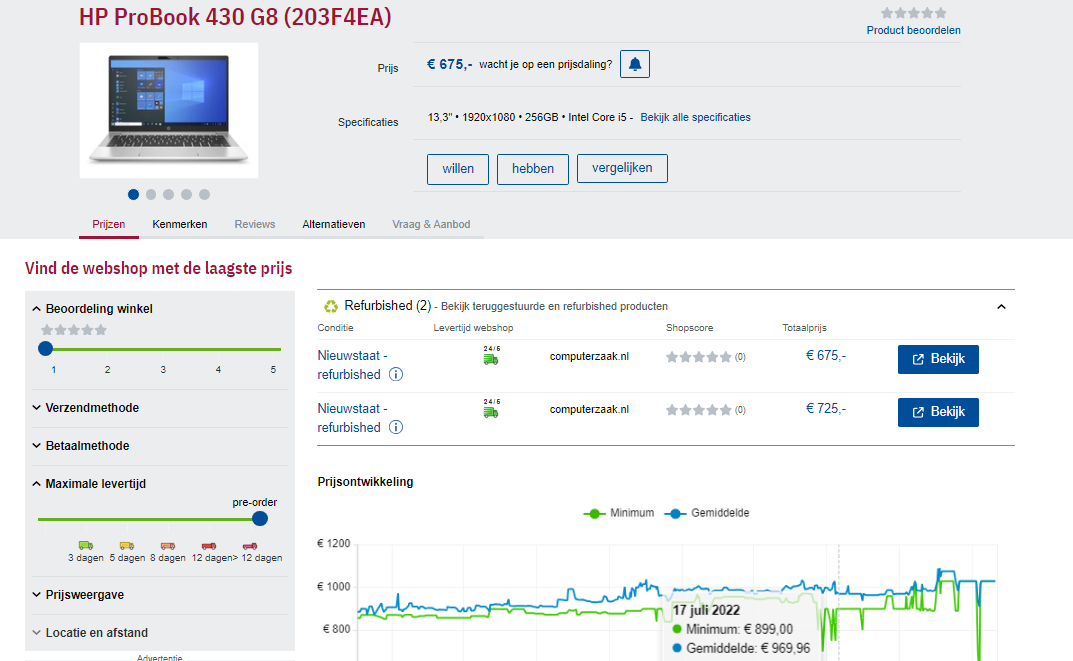Click the pre-order label above delivery slider
Screen dimensions: 1073x661
tap(255, 502)
